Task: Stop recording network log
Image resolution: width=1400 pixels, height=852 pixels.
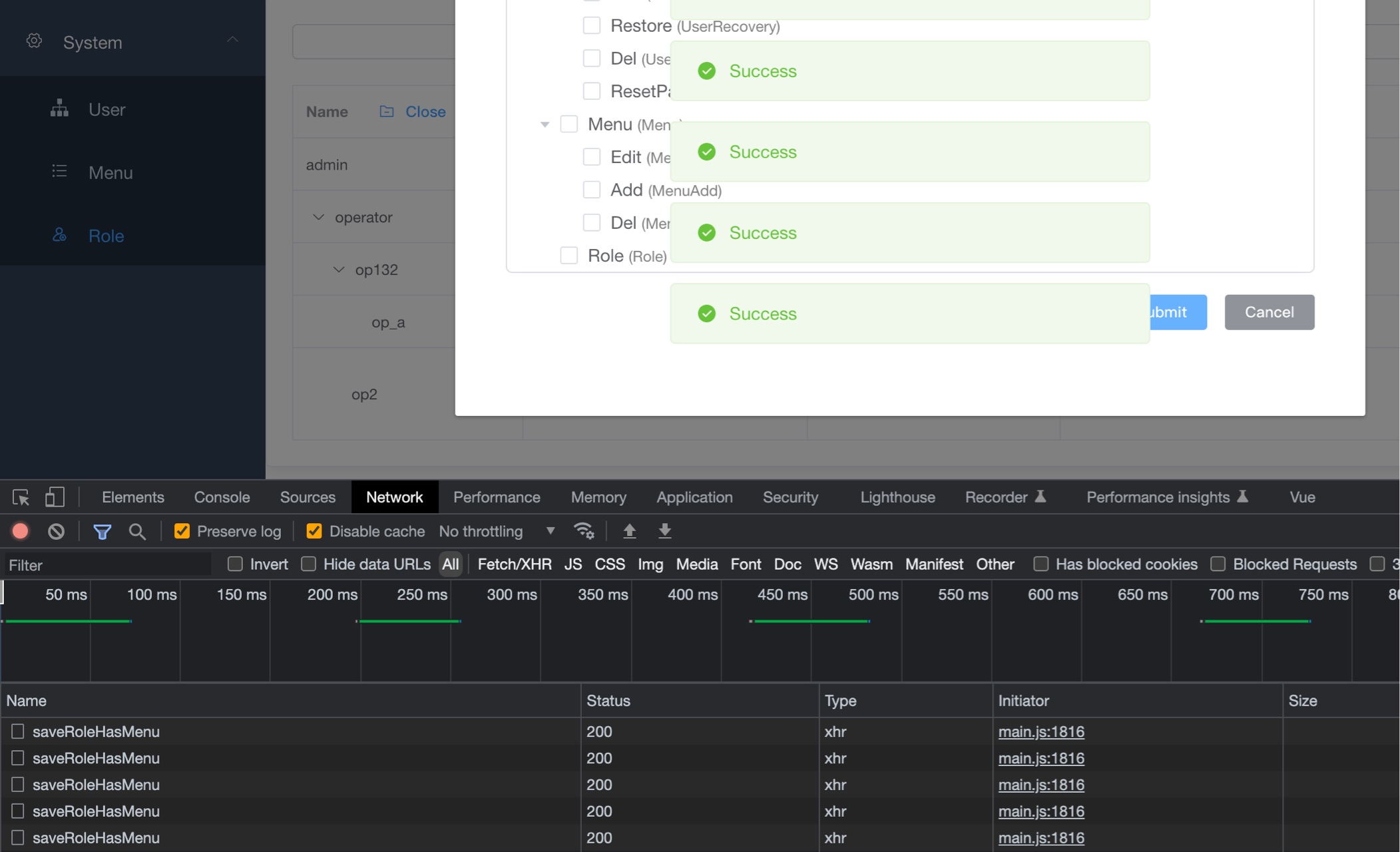Action: pyautogui.click(x=20, y=531)
